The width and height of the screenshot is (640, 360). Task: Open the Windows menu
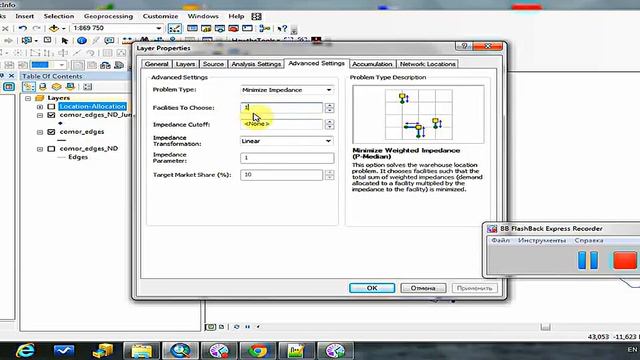(x=203, y=16)
